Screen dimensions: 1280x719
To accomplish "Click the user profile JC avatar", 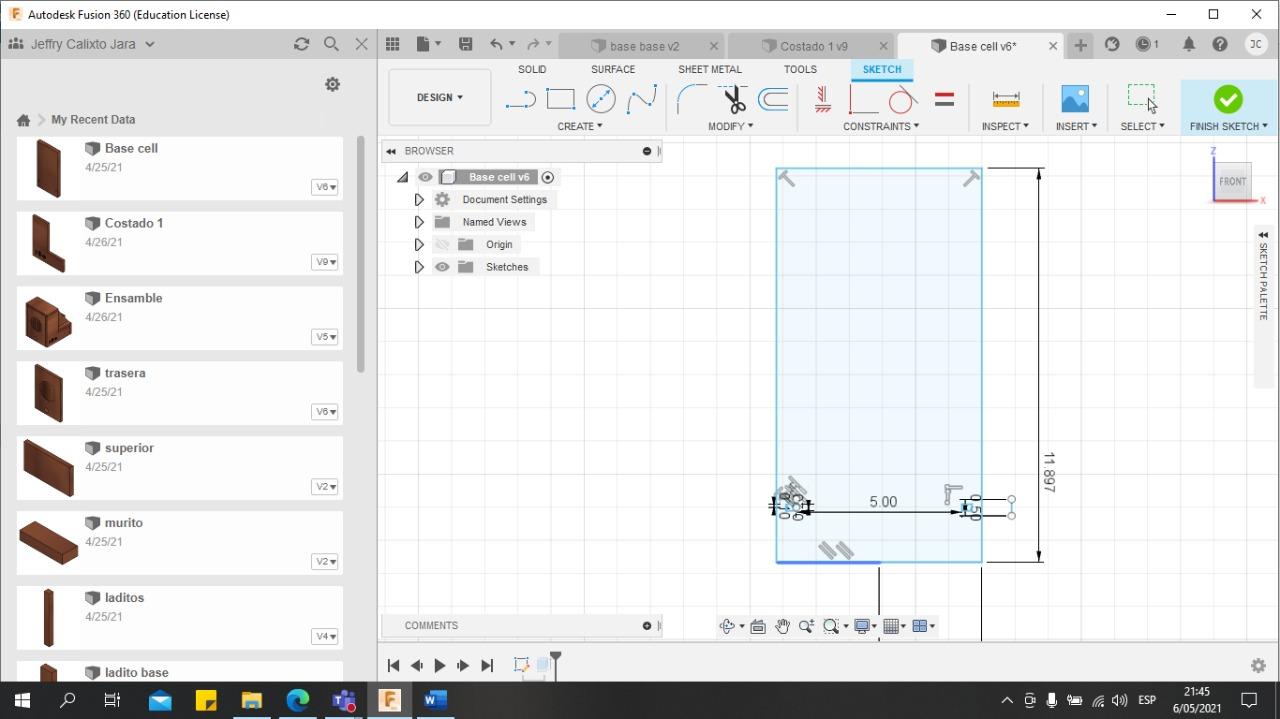I will click(1256, 44).
